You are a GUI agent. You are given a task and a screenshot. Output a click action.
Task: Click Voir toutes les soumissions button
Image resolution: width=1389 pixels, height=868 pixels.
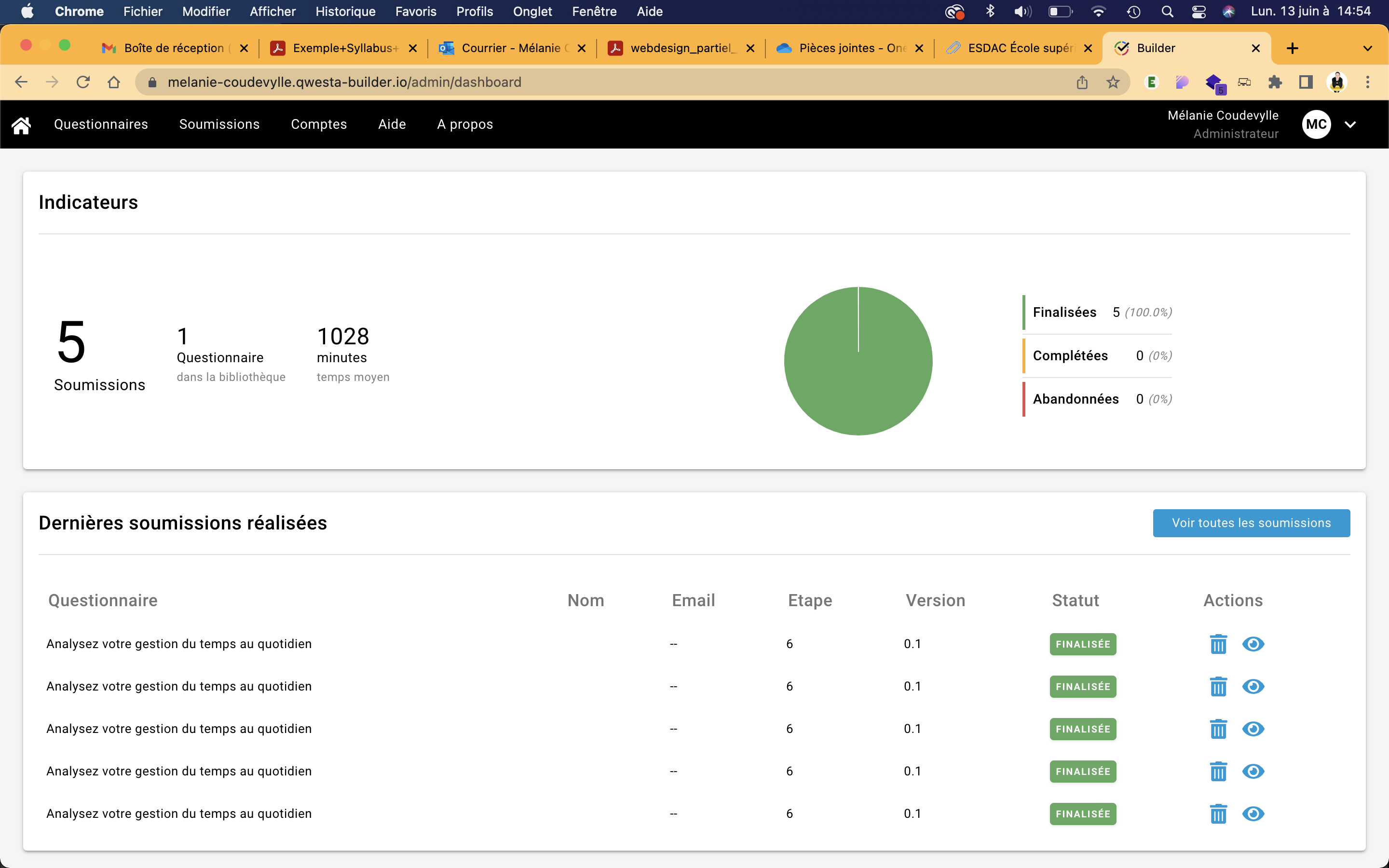click(1251, 523)
